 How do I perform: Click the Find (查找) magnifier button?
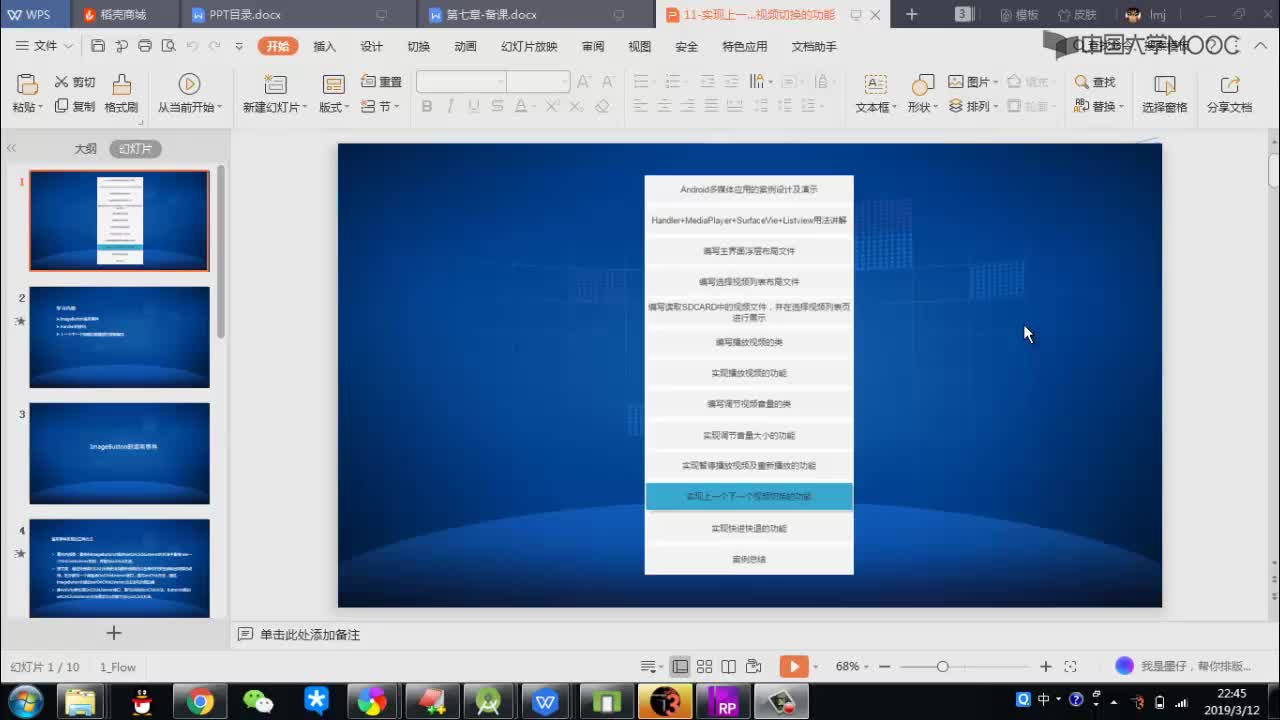pyautogui.click(x=1095, y=82)
